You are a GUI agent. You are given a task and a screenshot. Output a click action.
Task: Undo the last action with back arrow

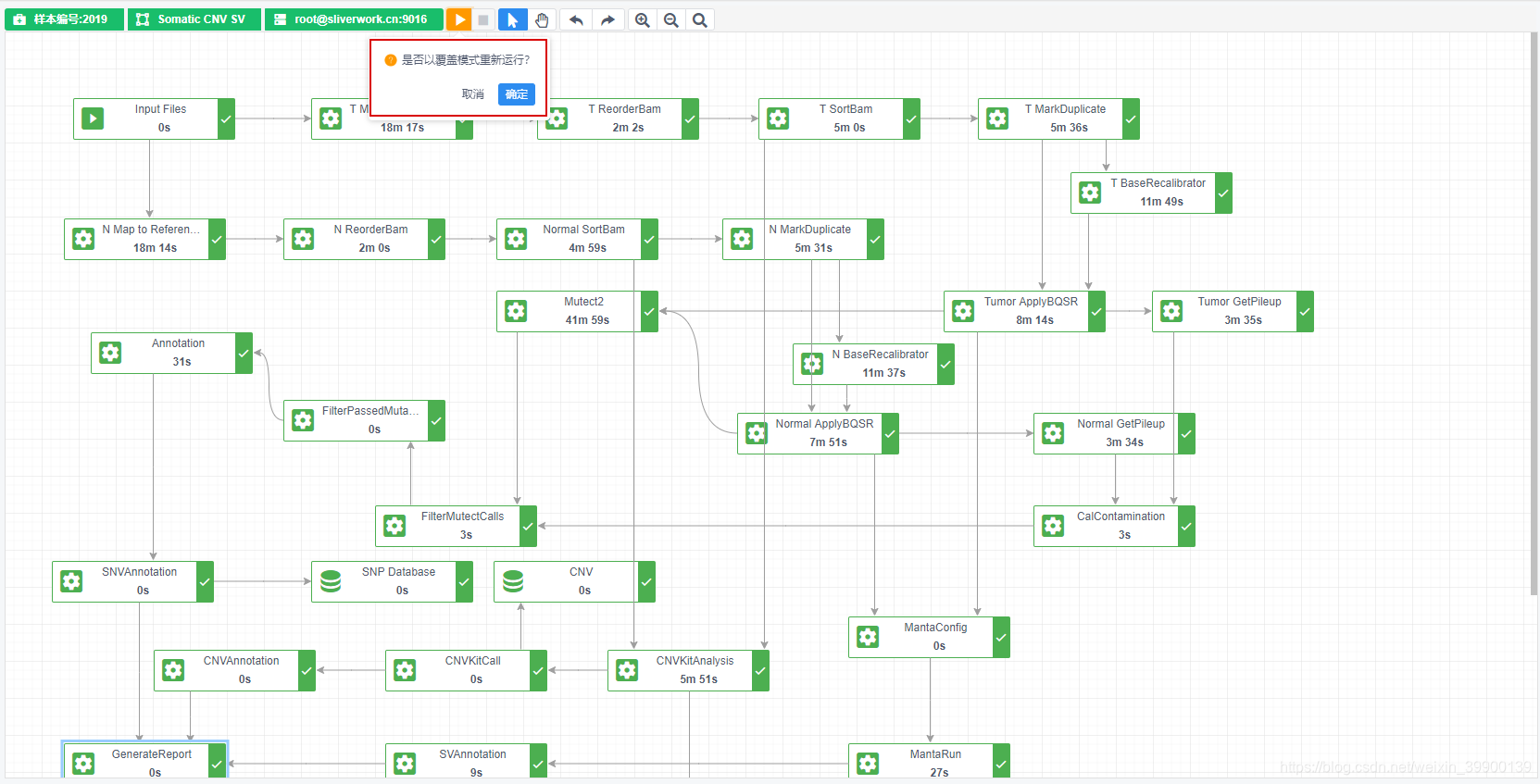(x=576, y=19)
